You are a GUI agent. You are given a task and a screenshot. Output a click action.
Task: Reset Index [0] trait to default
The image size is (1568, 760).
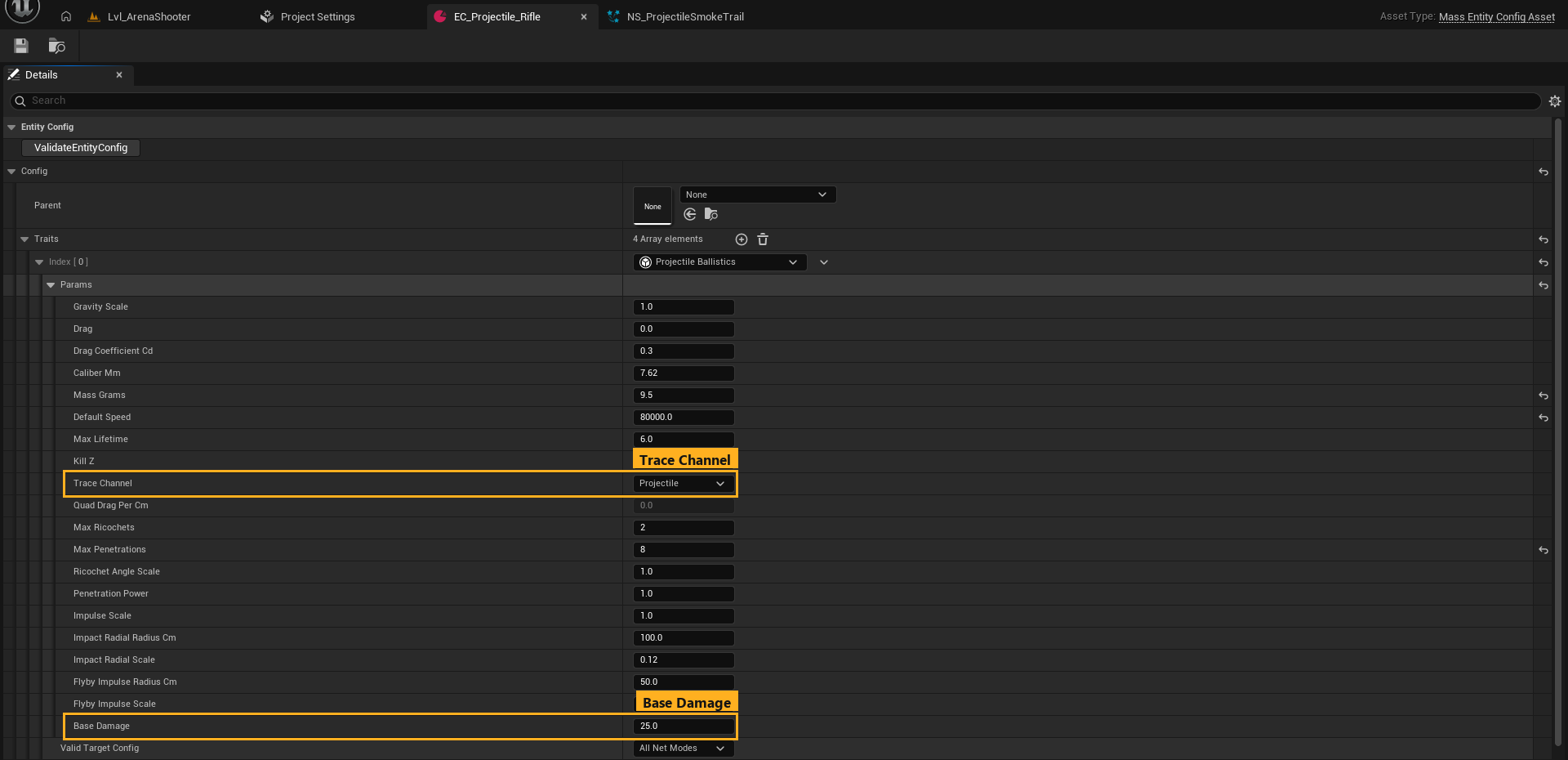point(1543,262)
